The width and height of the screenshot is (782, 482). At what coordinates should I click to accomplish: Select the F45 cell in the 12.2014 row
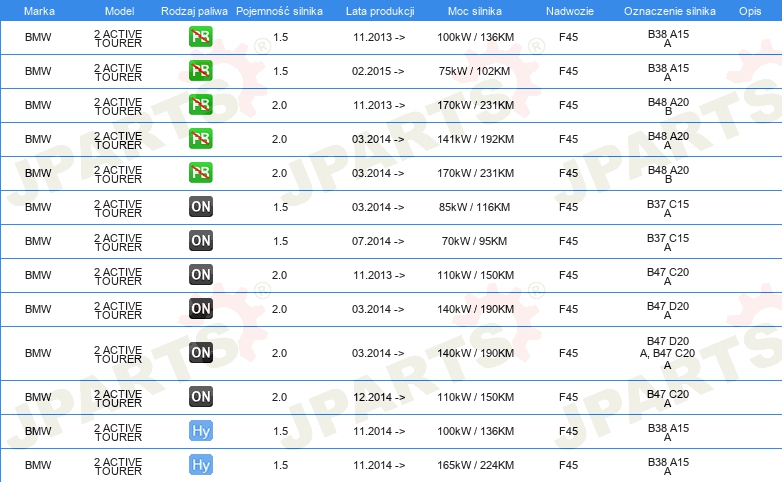coord(568,397)
